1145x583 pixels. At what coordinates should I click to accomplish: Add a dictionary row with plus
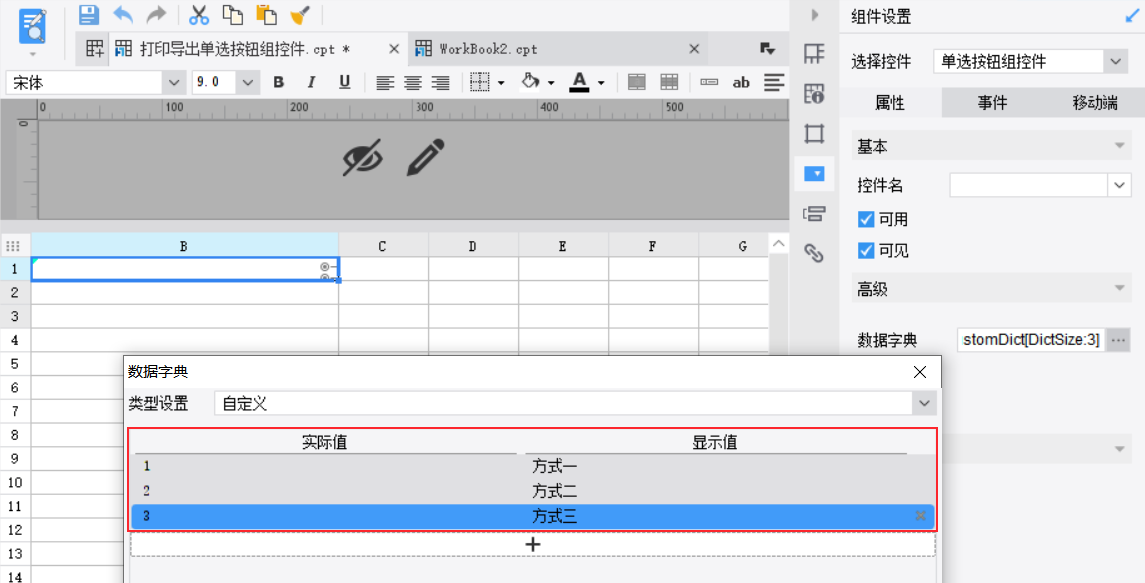coord(533,544)
